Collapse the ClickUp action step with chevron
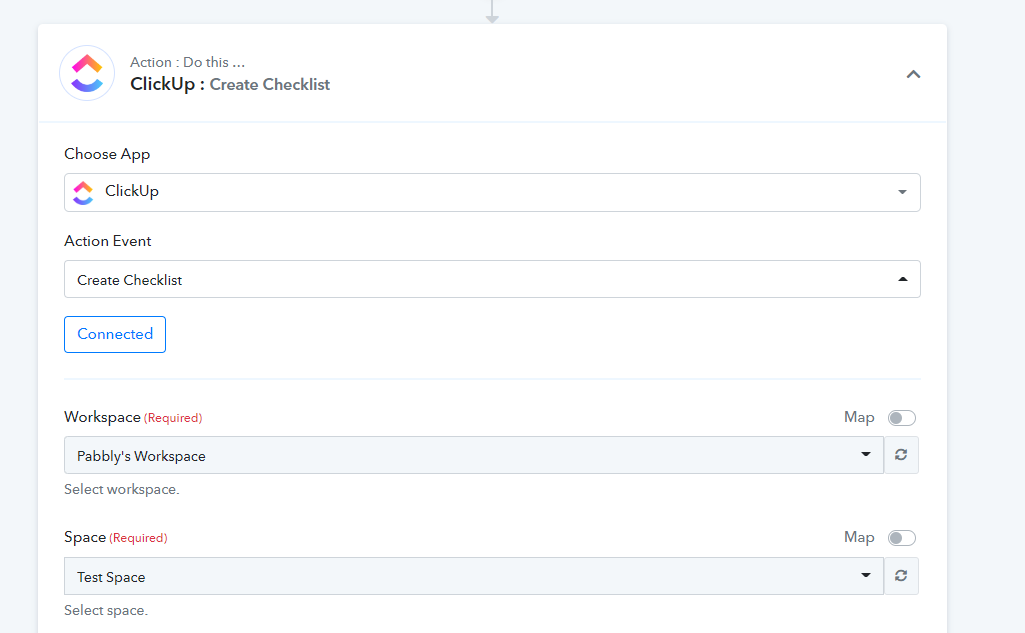1025x633 pixels. click(913, 75)
